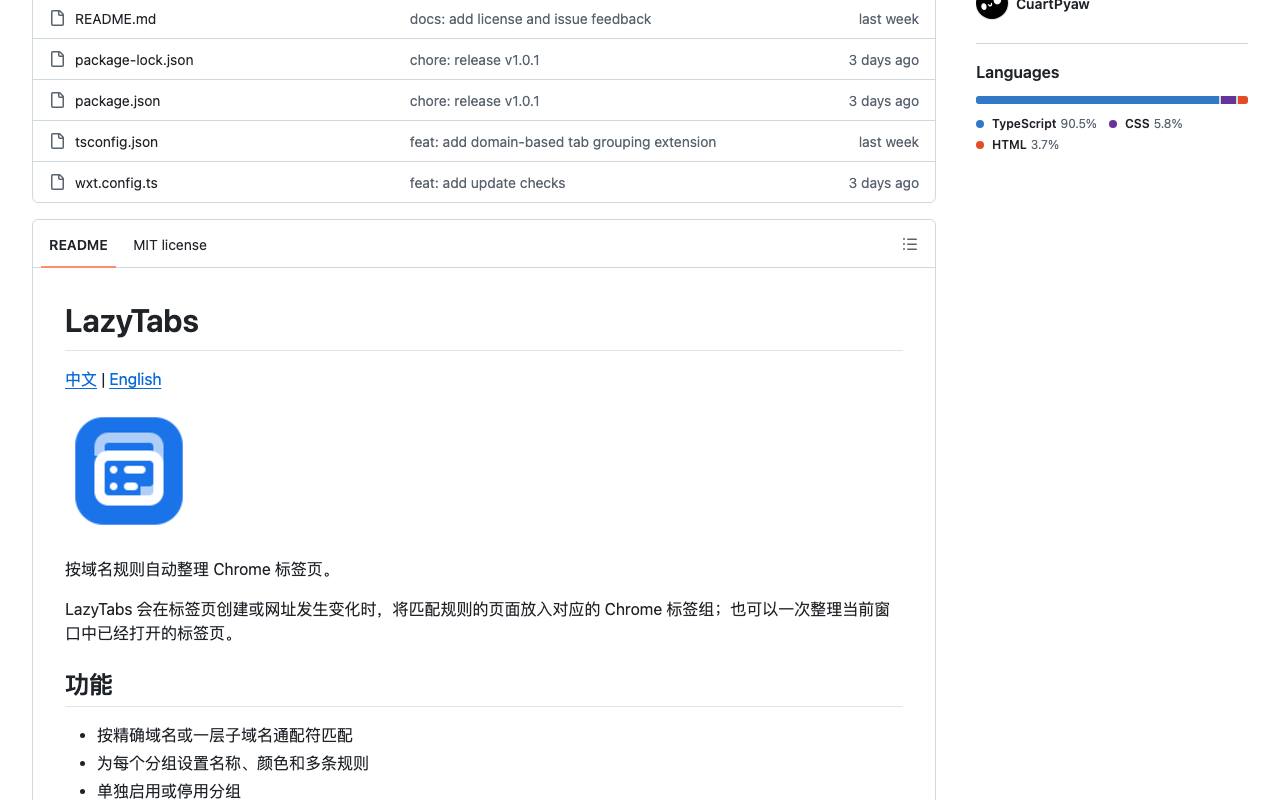Screen dimensions: 1280x800
Task: Open the package-lock.json file
Action: point(134,60)
